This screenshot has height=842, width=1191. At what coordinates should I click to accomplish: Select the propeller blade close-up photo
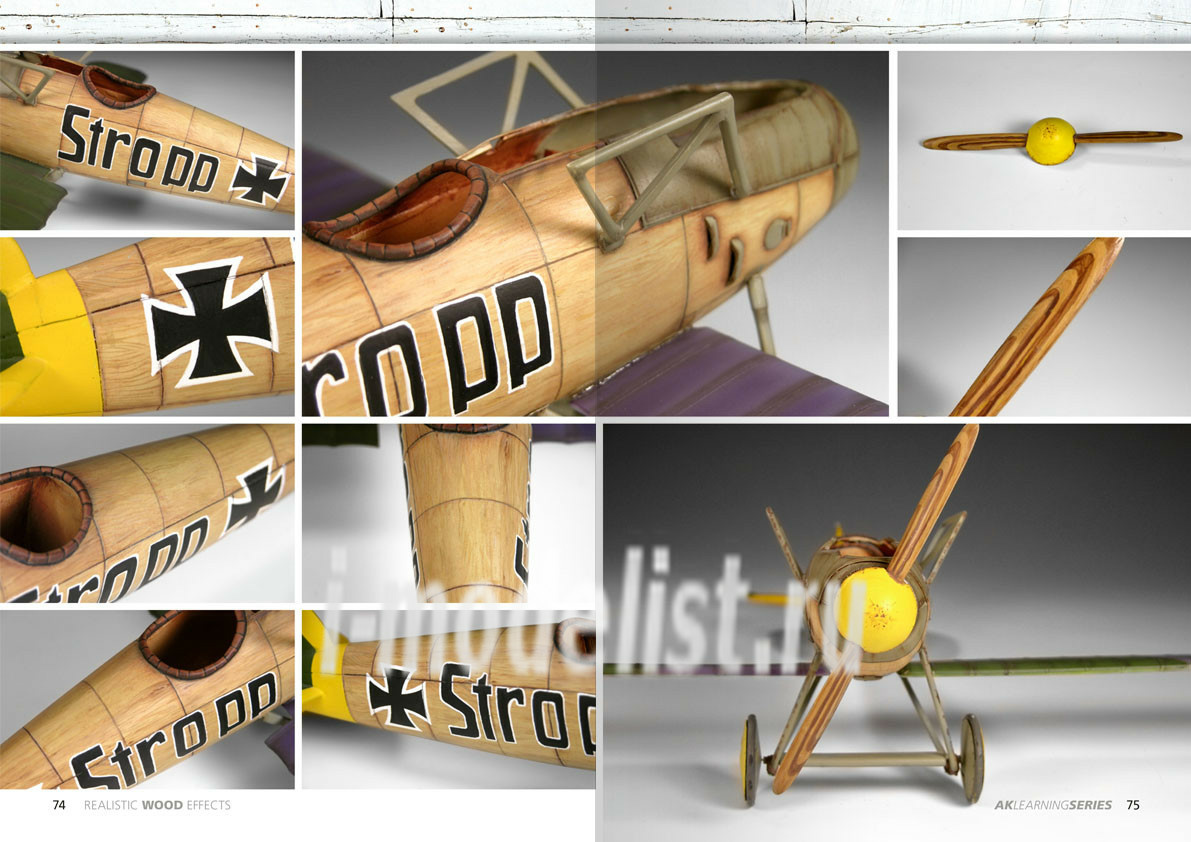tap(1043, 326)
